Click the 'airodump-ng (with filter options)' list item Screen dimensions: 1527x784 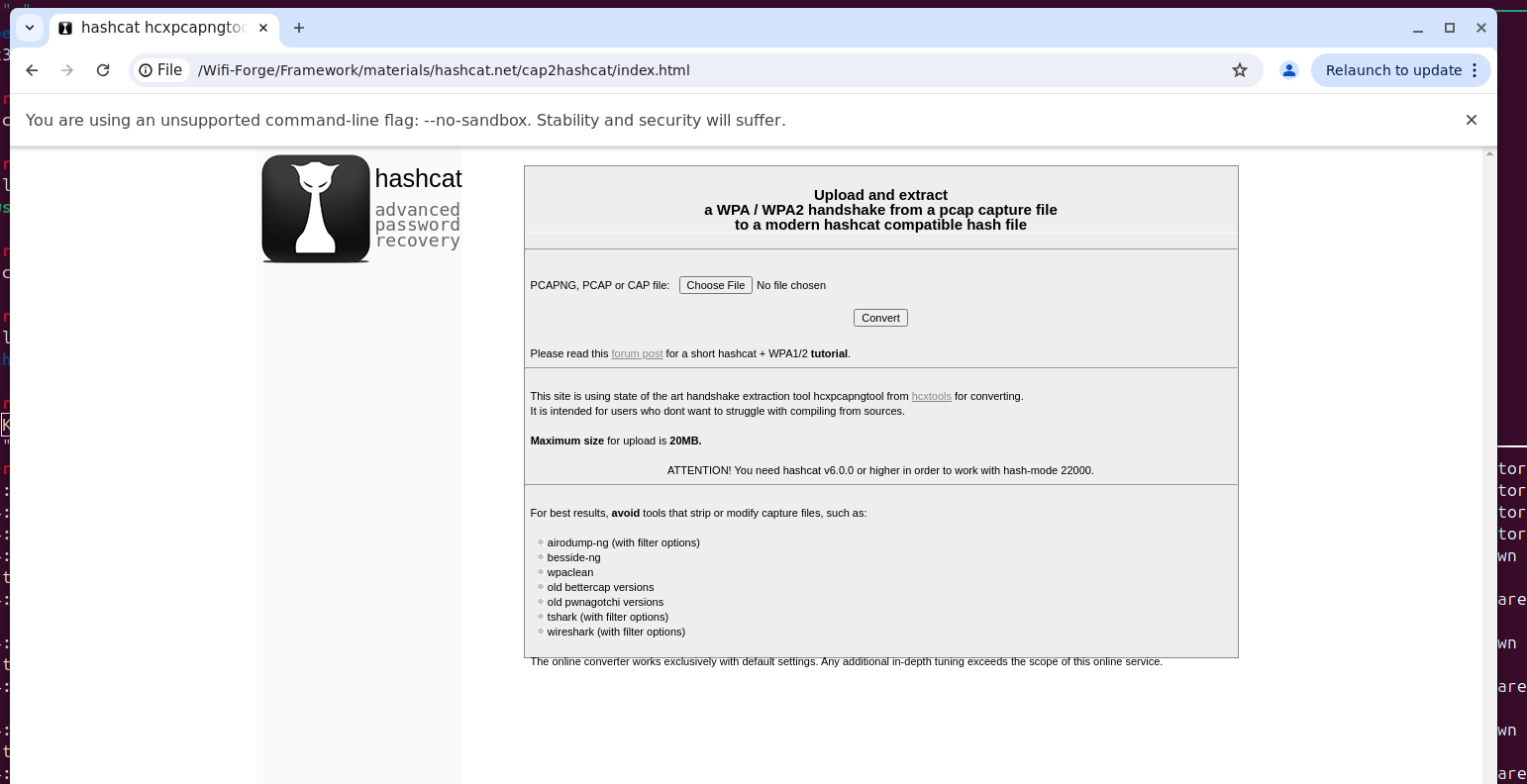623,542
